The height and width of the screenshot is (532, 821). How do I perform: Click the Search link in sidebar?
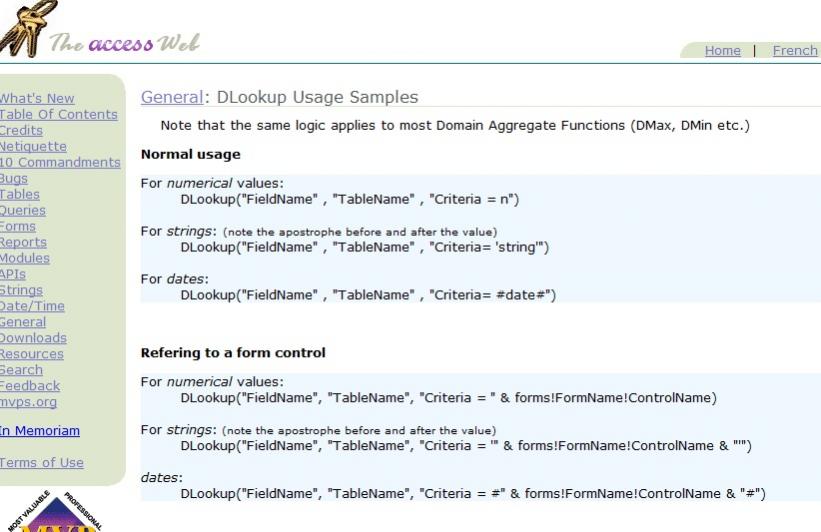pos(21,370)
